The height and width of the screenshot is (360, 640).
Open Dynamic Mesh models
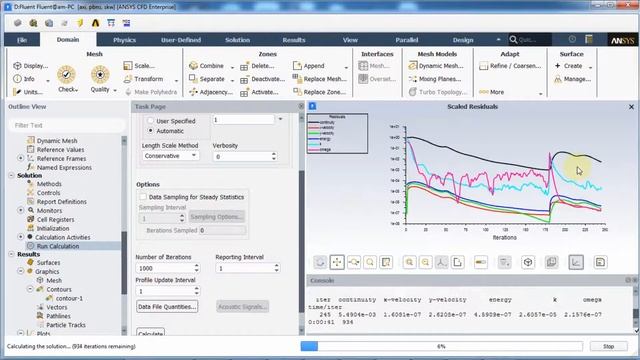tap(436, 66)
